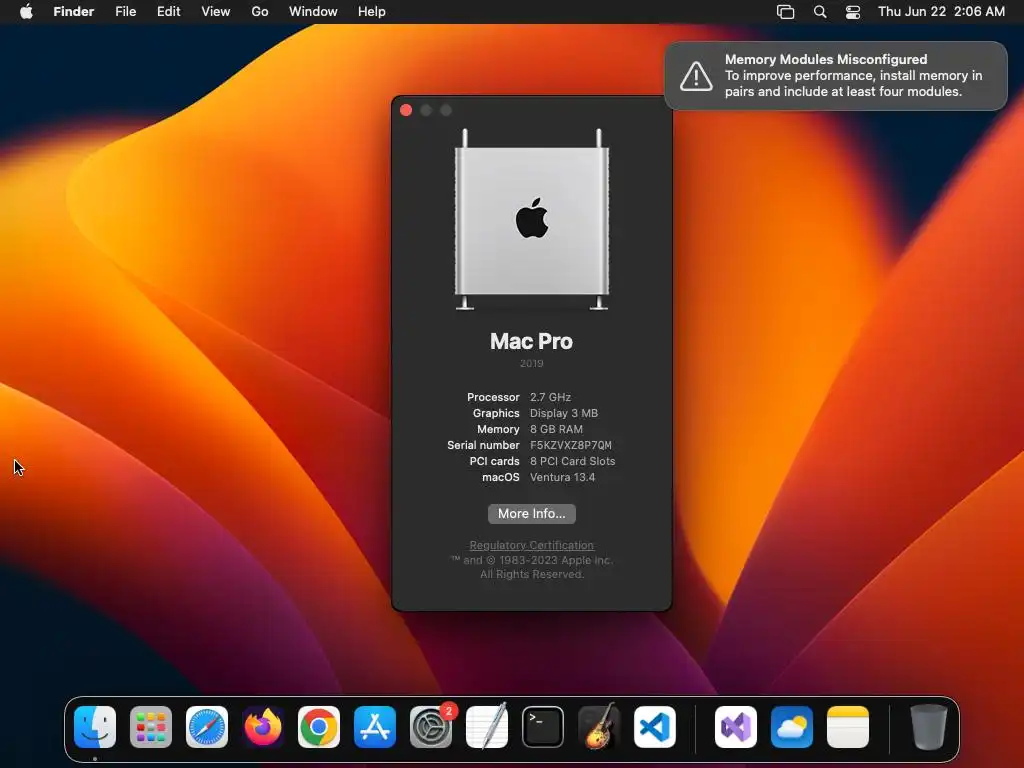Open the Go menu
The height and width of the screenshot is (768, 1024).
tap(260, 11)
